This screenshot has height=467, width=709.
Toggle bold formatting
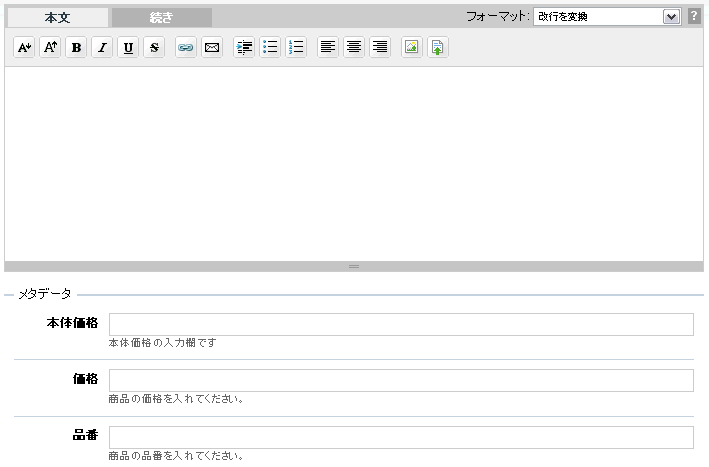pos(76,47)
